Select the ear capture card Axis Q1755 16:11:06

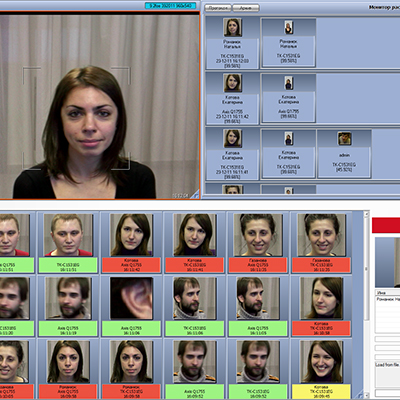[x=131, y=306]
